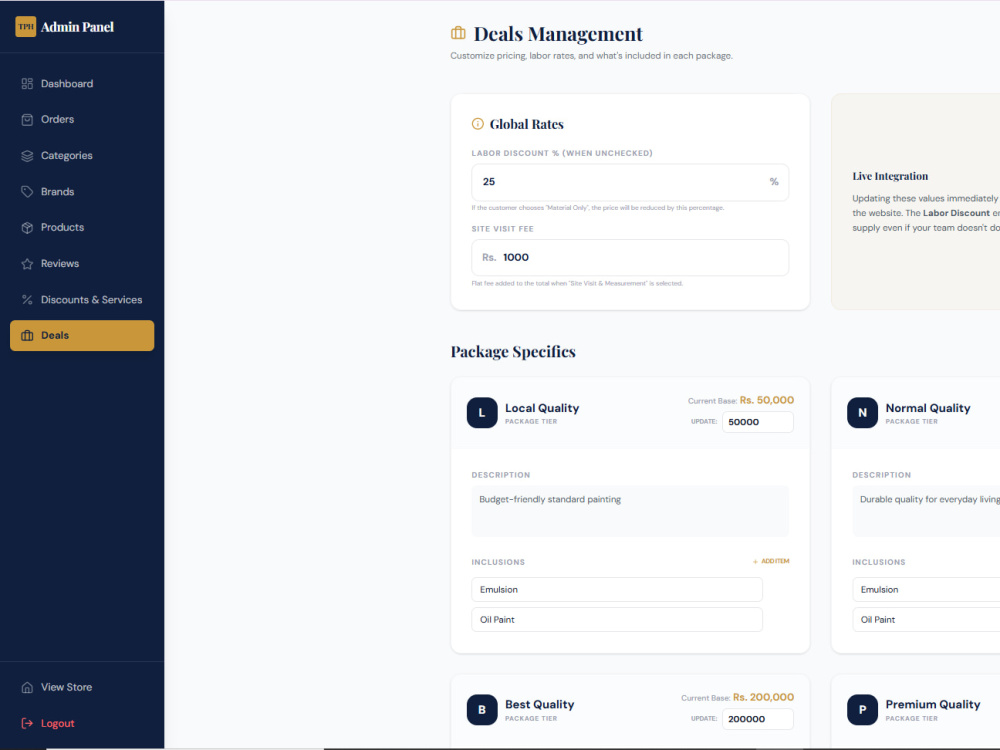The height and width of the screenshot is (750, 1000).
Task: Click the P badge of Premium Quality
Action: coord(862,710)
